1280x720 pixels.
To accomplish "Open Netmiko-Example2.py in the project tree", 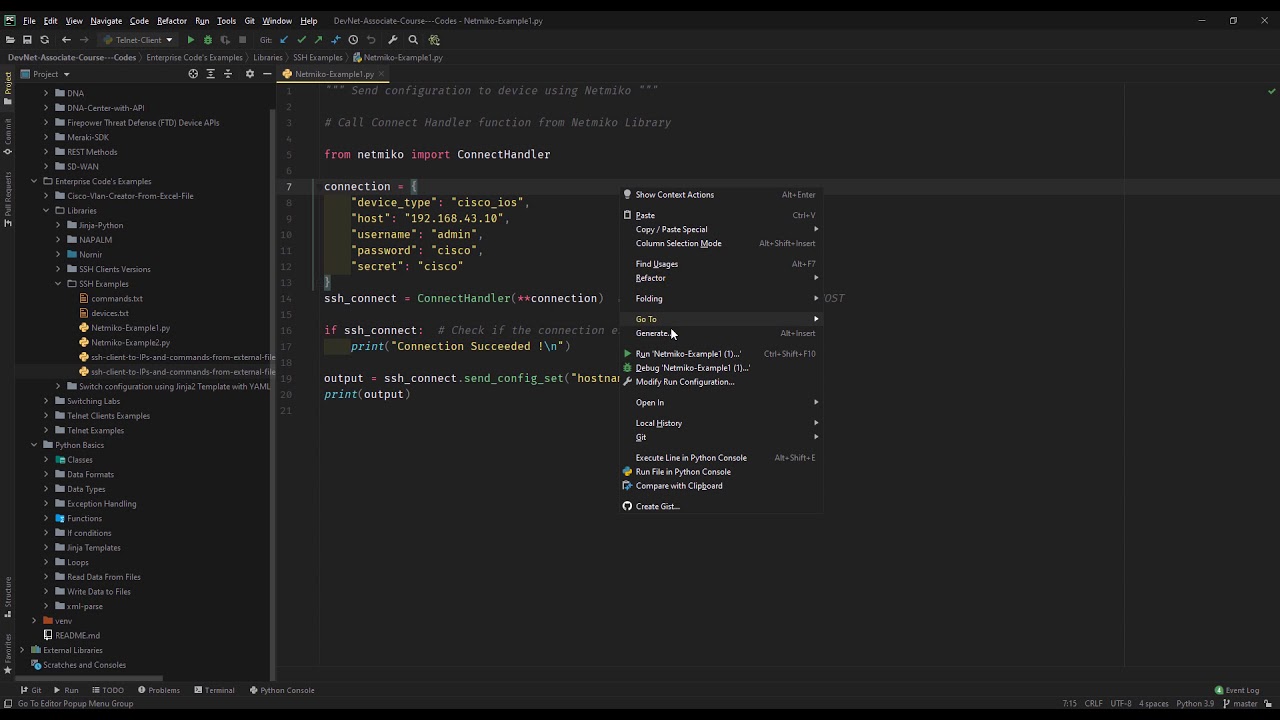I will [130, 342].
